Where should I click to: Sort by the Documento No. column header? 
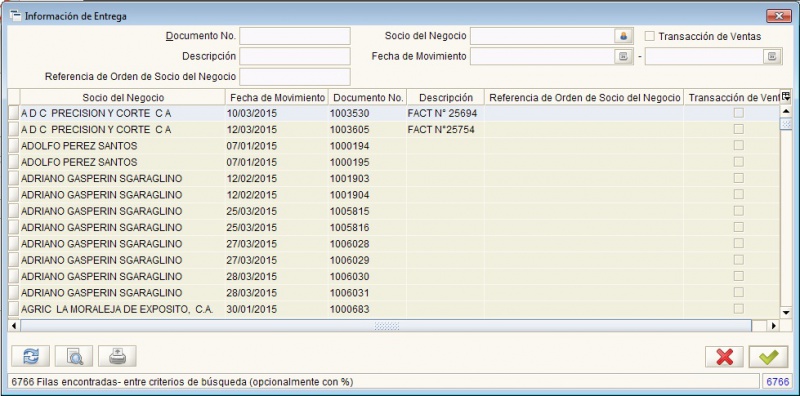point(367,97)
